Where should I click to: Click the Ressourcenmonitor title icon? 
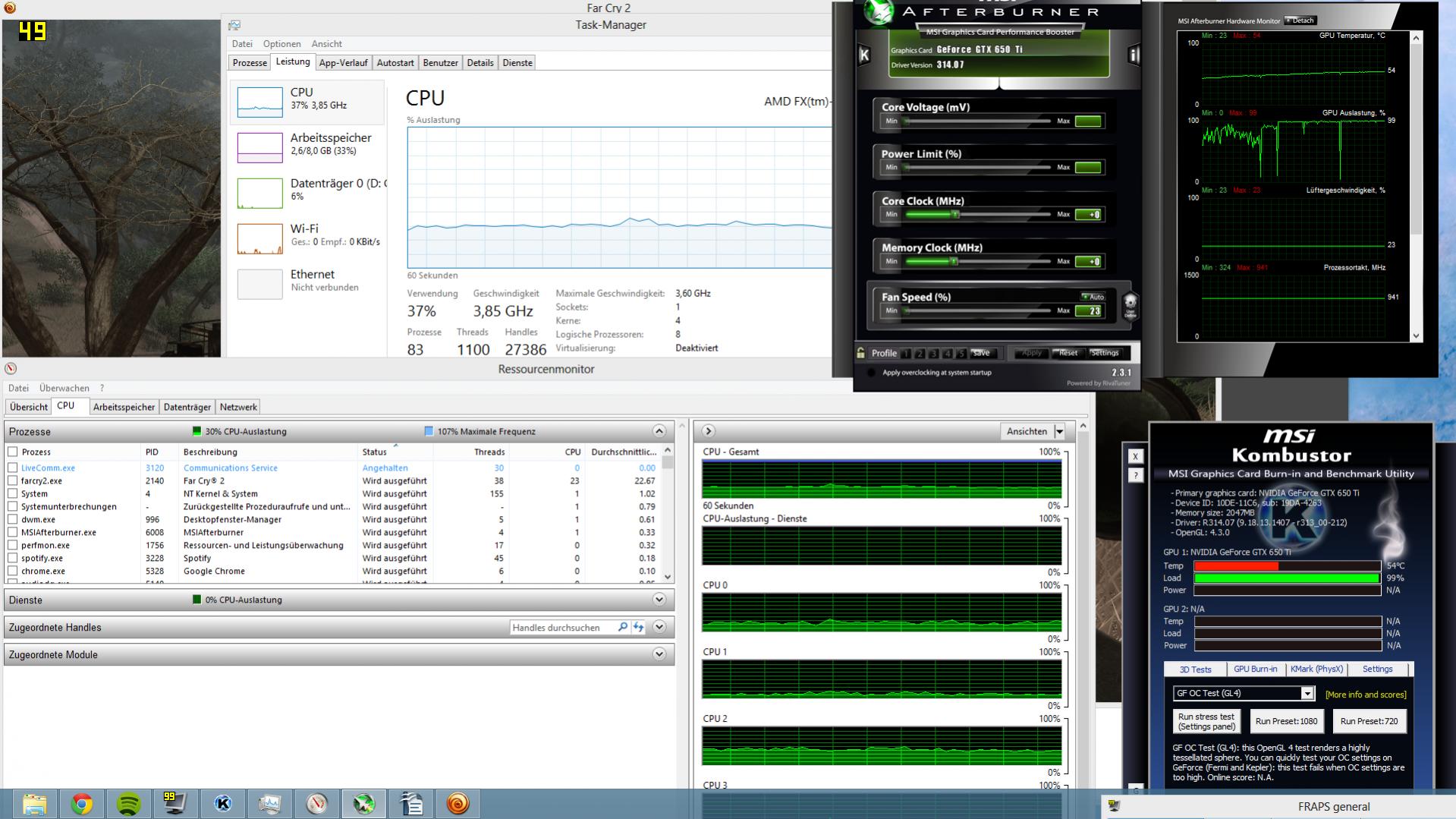(11, 369)
